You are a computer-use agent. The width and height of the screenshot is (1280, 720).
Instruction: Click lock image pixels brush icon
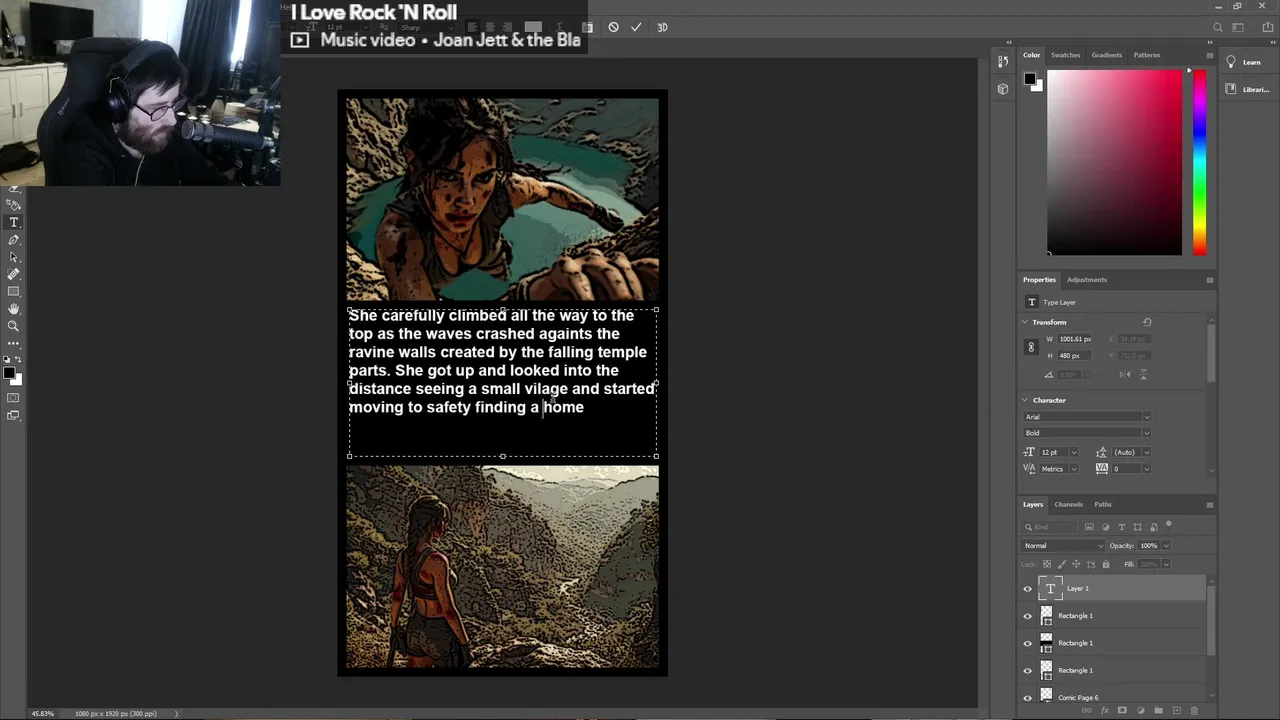(x=1062, y=564)
